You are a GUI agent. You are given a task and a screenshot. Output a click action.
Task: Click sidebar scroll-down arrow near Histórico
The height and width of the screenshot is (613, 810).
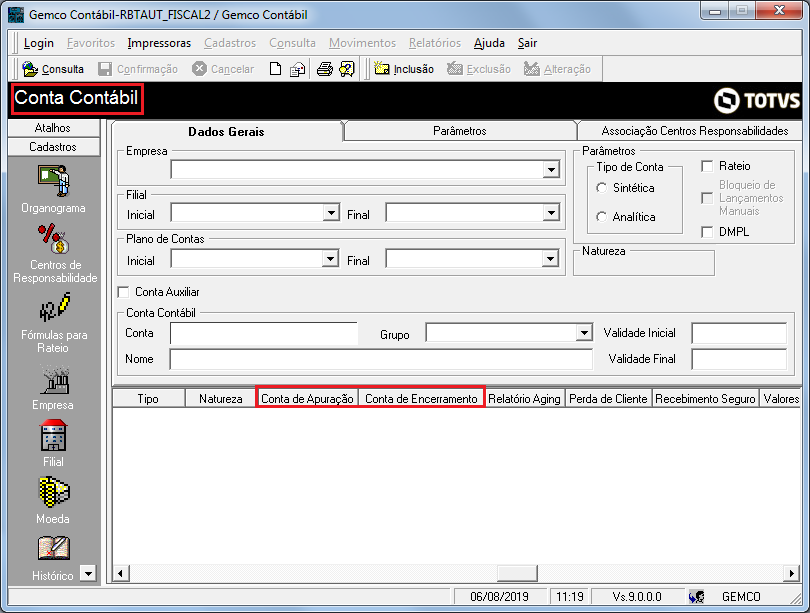[x=88, y=573]
